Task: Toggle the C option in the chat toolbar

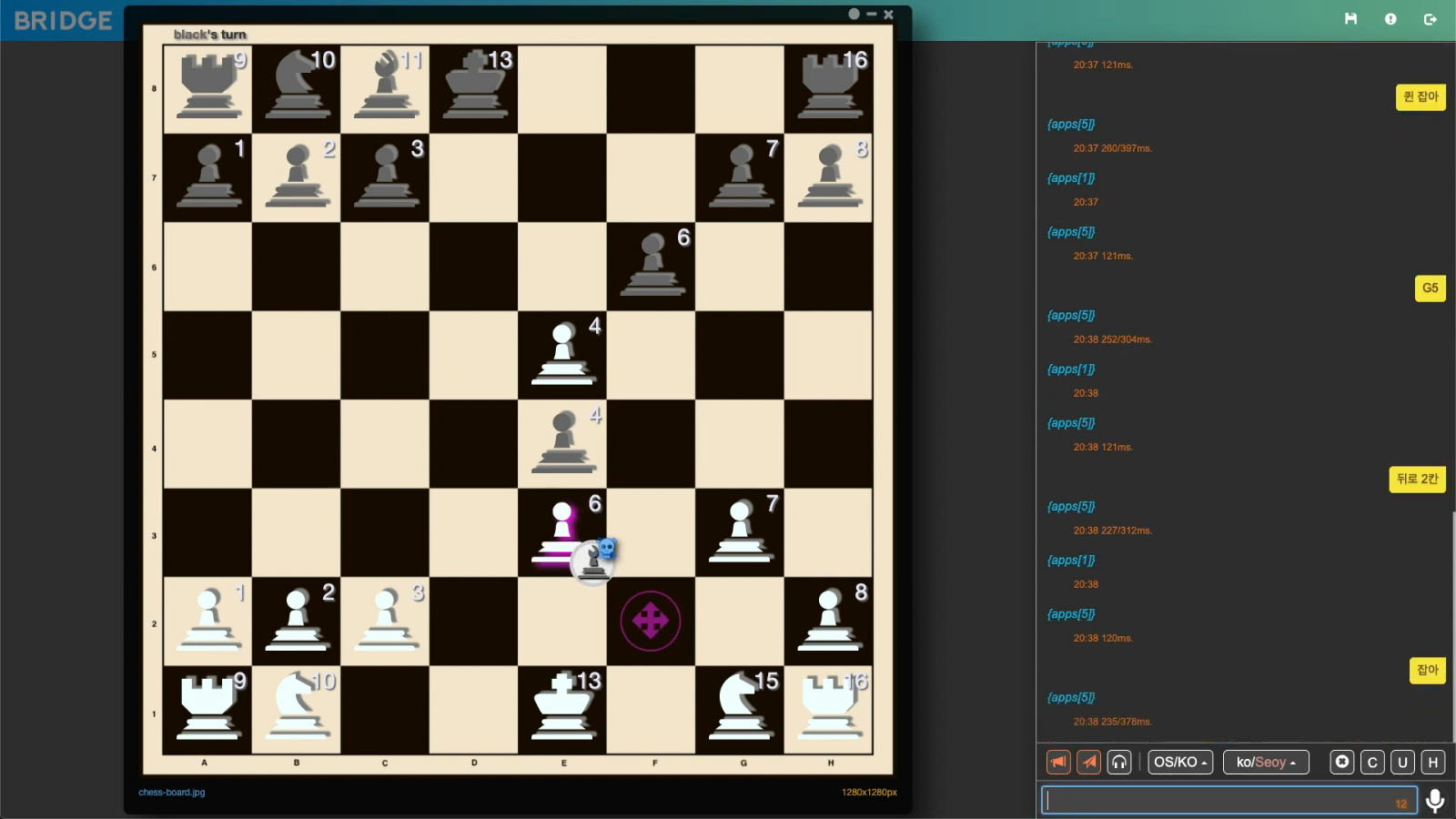Action: pos(1372,762)
